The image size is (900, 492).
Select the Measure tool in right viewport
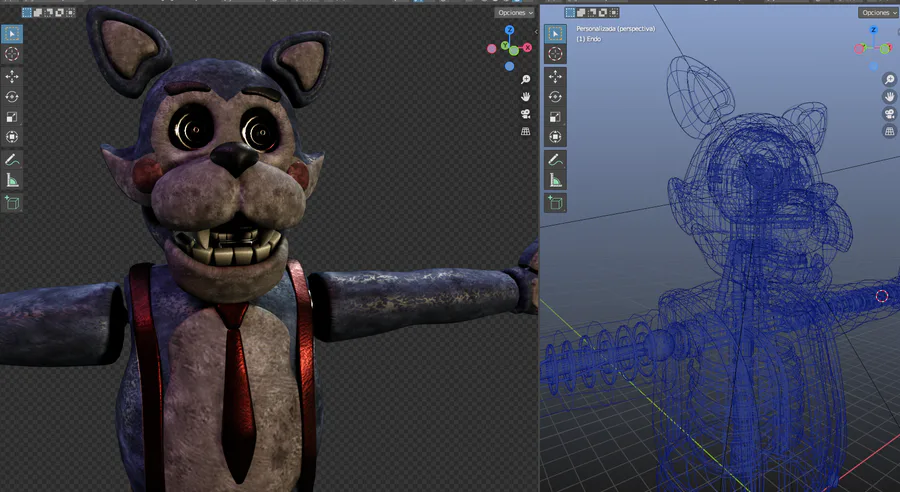click(x=555, y=180)
